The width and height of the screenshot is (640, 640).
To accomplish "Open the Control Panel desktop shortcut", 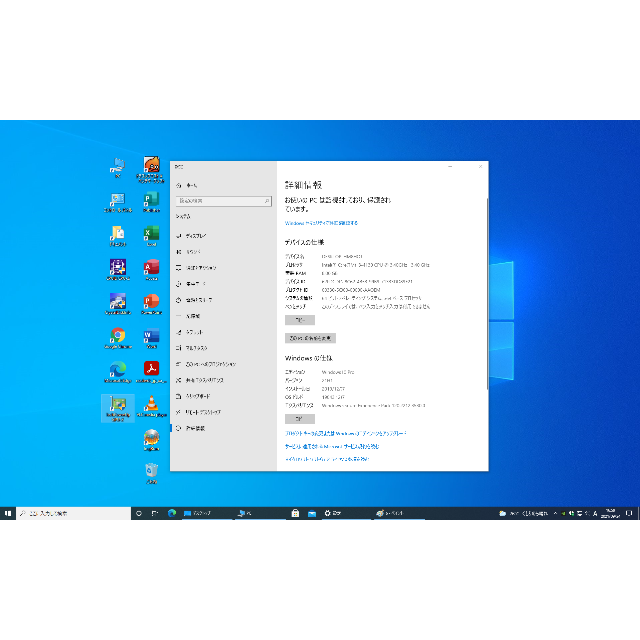I will (118, 202).
